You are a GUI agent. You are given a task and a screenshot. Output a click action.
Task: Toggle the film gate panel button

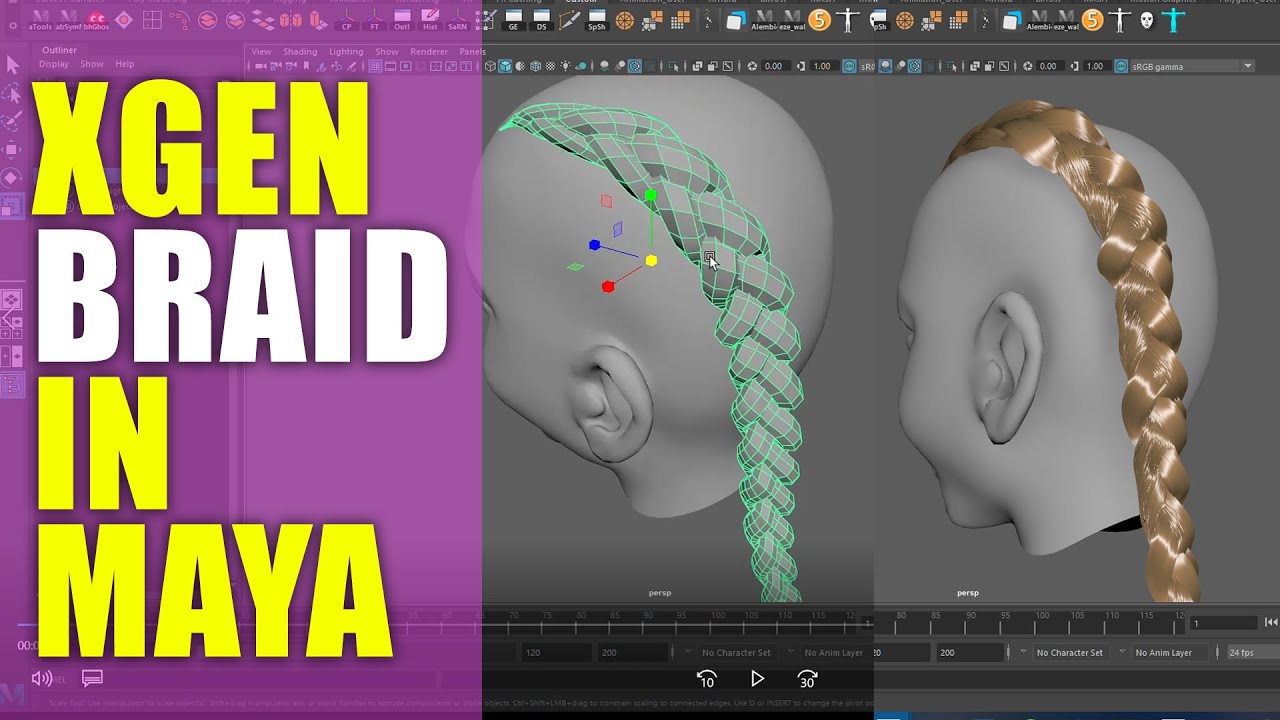pos(391,66)
